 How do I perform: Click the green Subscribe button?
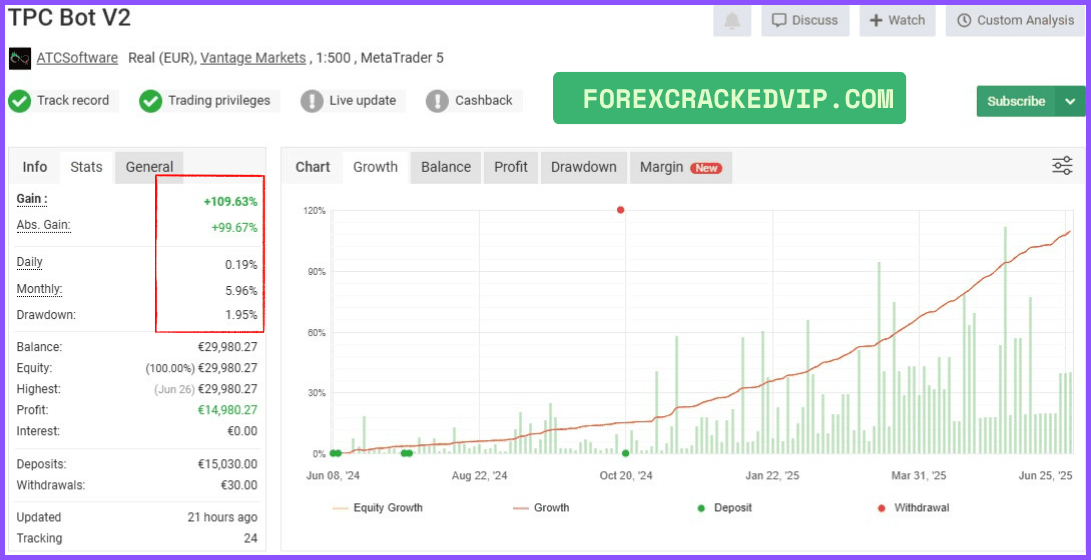tap(1016, 102)
